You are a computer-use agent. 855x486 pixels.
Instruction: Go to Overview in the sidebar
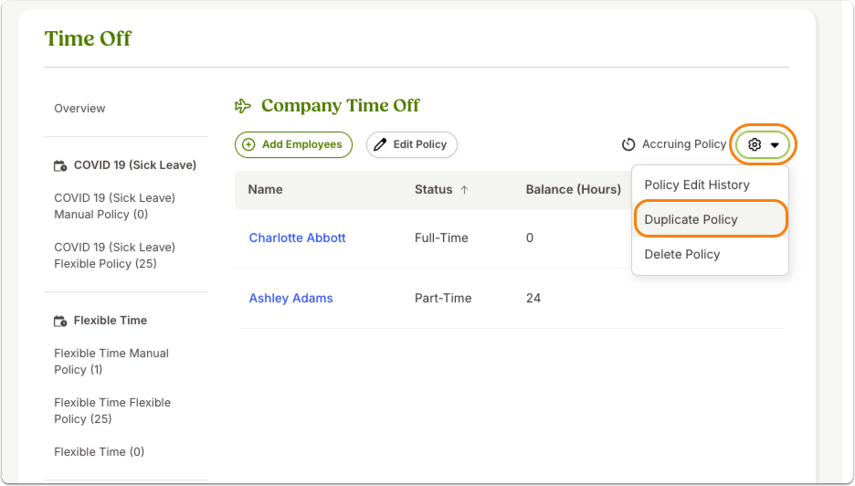pos(80,109)
